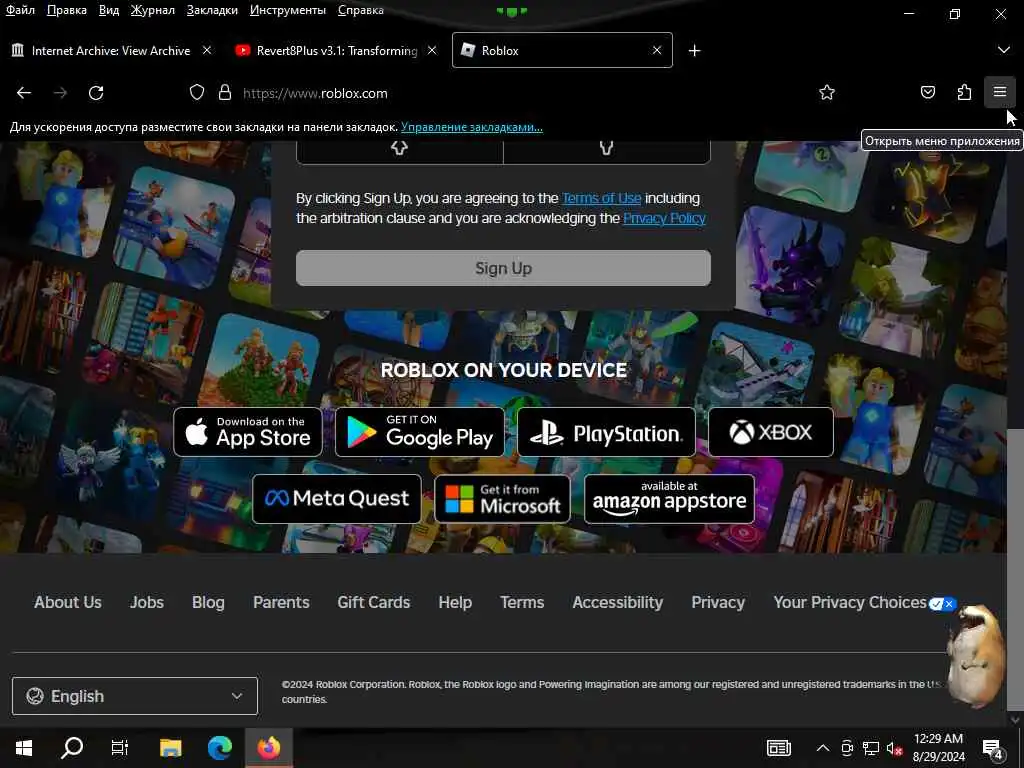Open tracking protection shield icon

(197, 93)
